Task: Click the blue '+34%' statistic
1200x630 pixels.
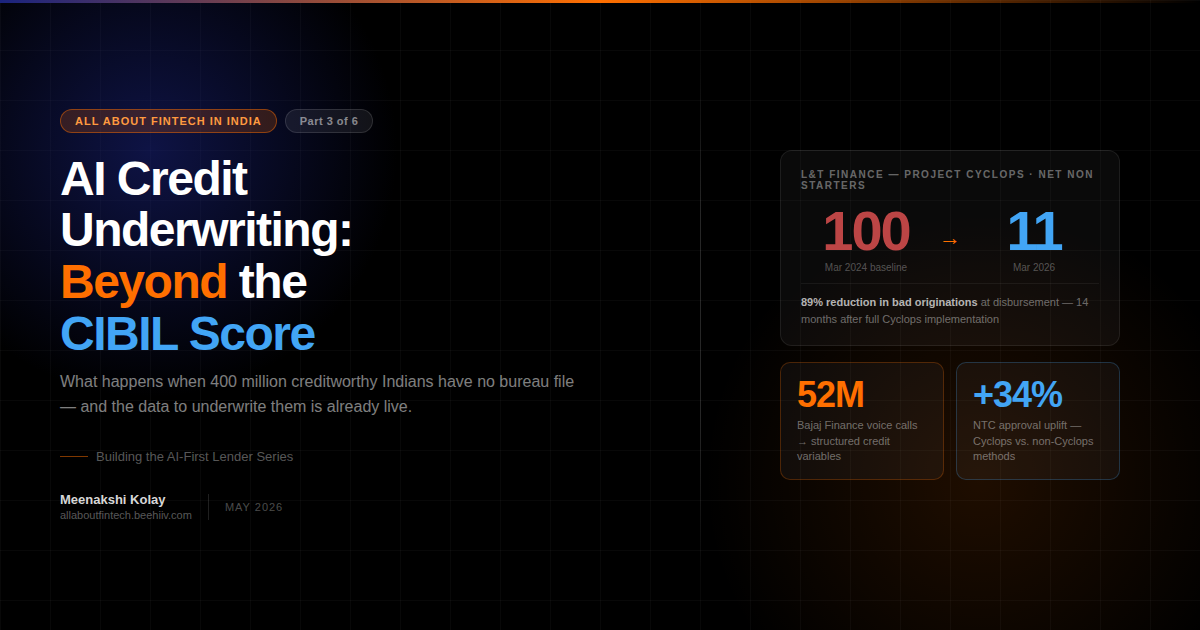Action: pyautogui.click(x=1017, y=395)
